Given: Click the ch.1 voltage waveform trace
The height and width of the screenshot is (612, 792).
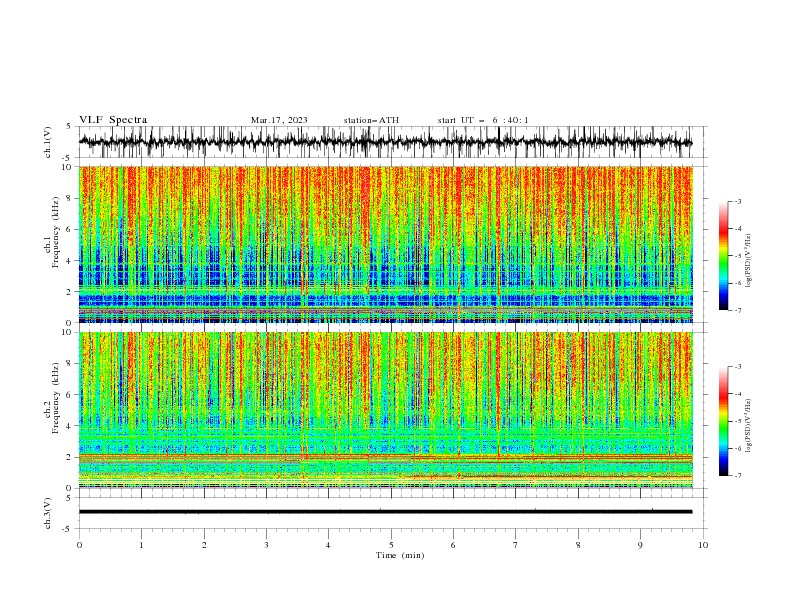Looking at the screenshot, I should [385, 142].
